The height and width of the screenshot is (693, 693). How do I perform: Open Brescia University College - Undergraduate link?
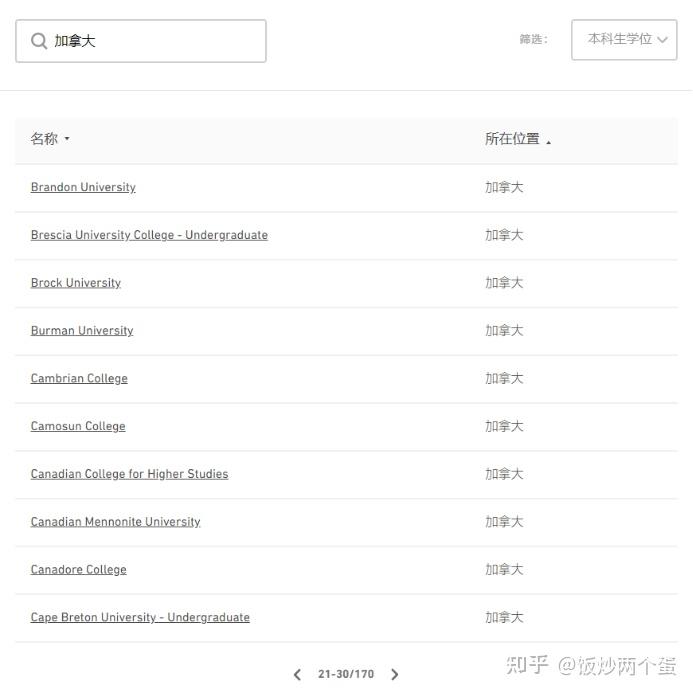click(x=149, y=235)
